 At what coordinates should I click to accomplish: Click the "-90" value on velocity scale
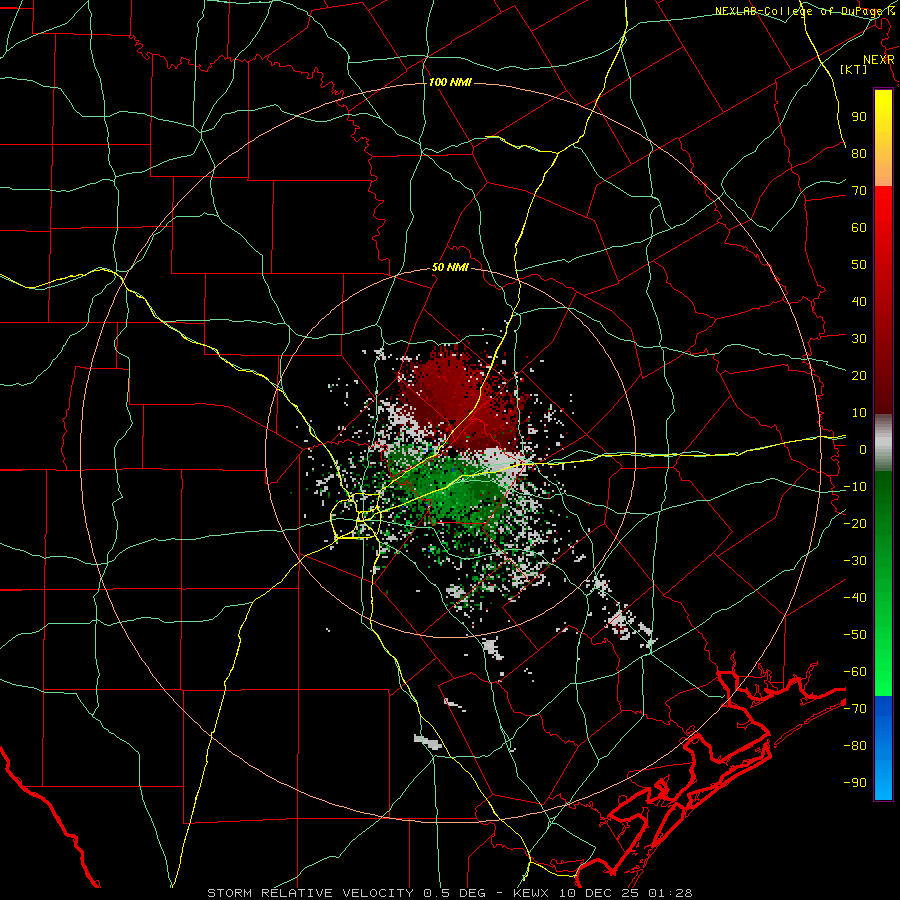[855, 782]
